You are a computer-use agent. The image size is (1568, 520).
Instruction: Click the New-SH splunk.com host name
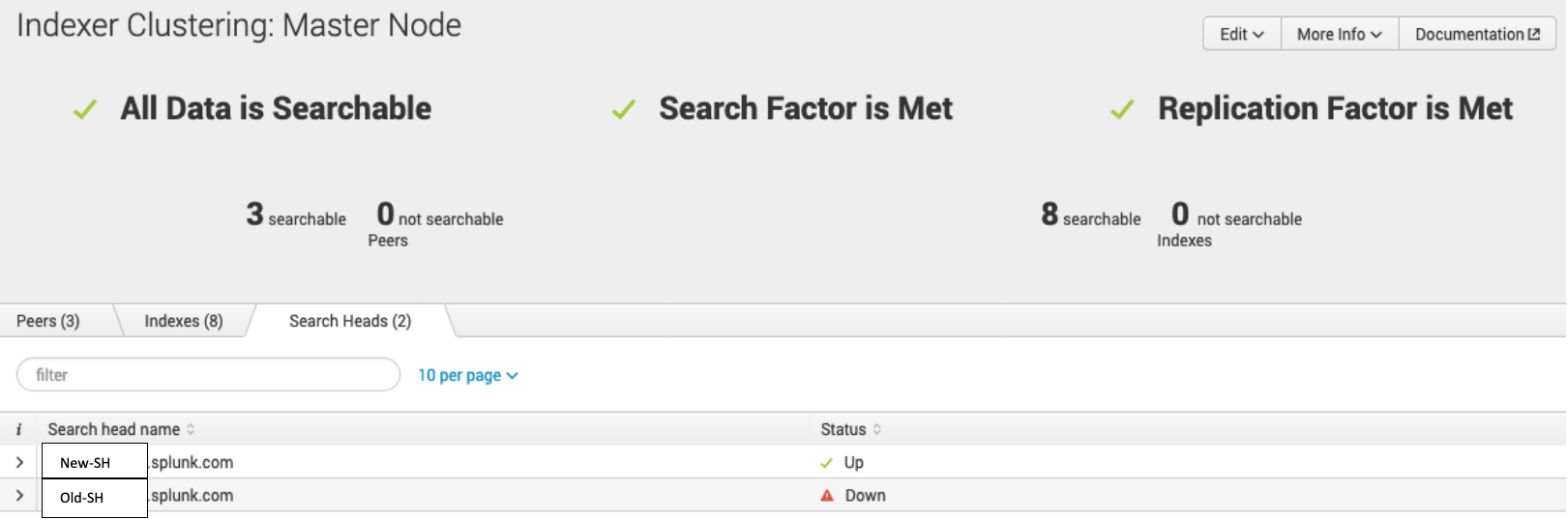click(145, 463)
